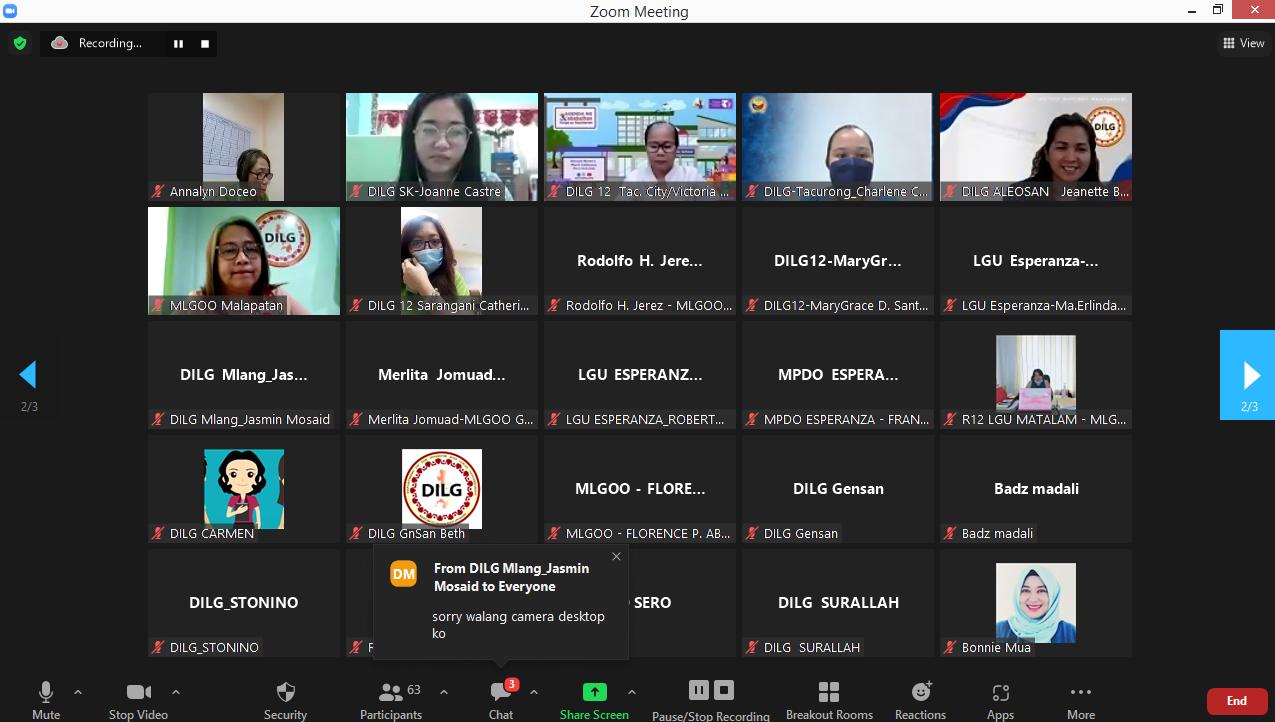The height and width of the screenshot is (722, 1275).
Task: Select DILG GnSan Beth logo tile
Action: [x=442, y=489]
